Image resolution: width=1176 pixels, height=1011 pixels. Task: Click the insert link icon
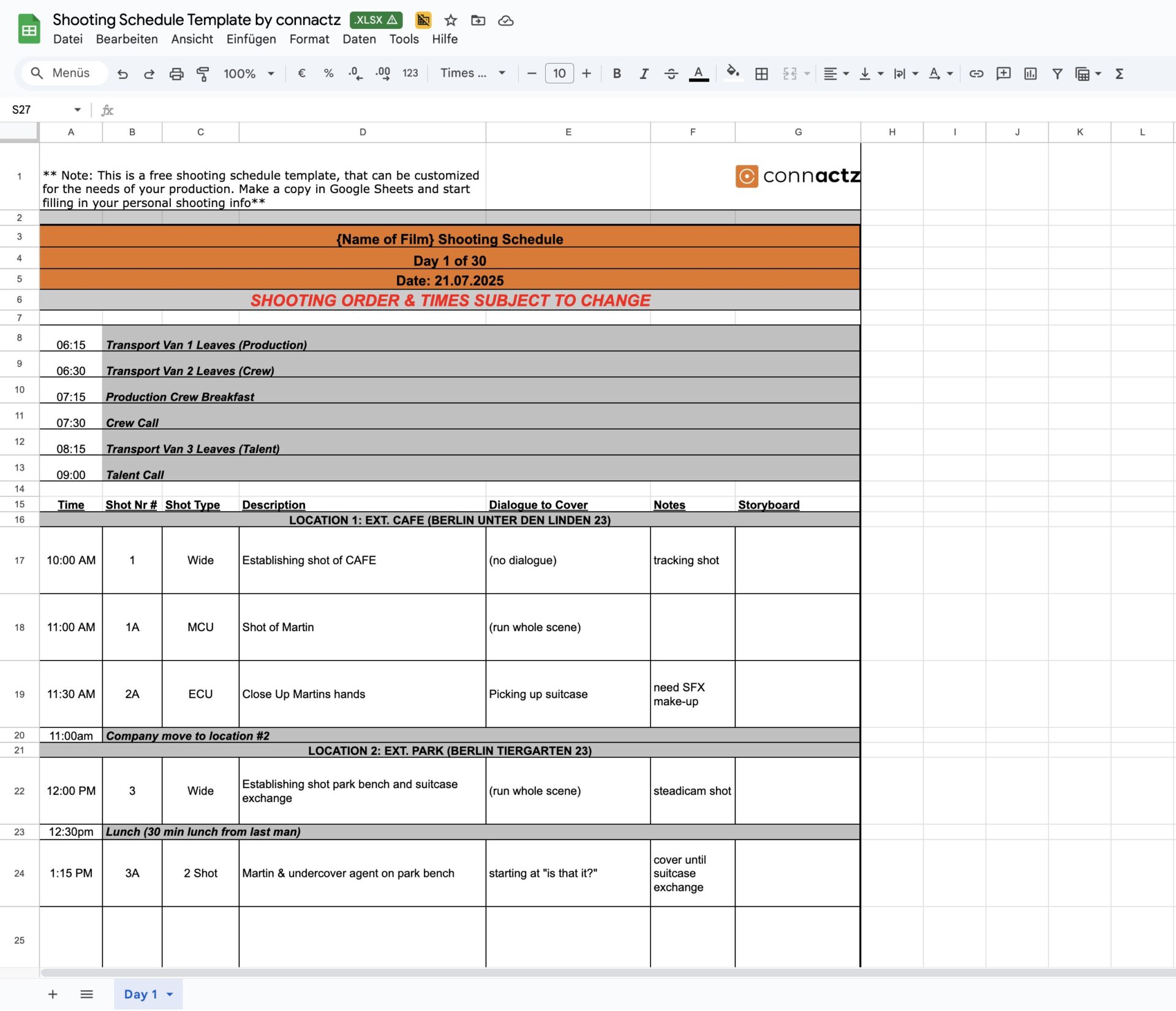pyautogui.click(x=976, y=74)
